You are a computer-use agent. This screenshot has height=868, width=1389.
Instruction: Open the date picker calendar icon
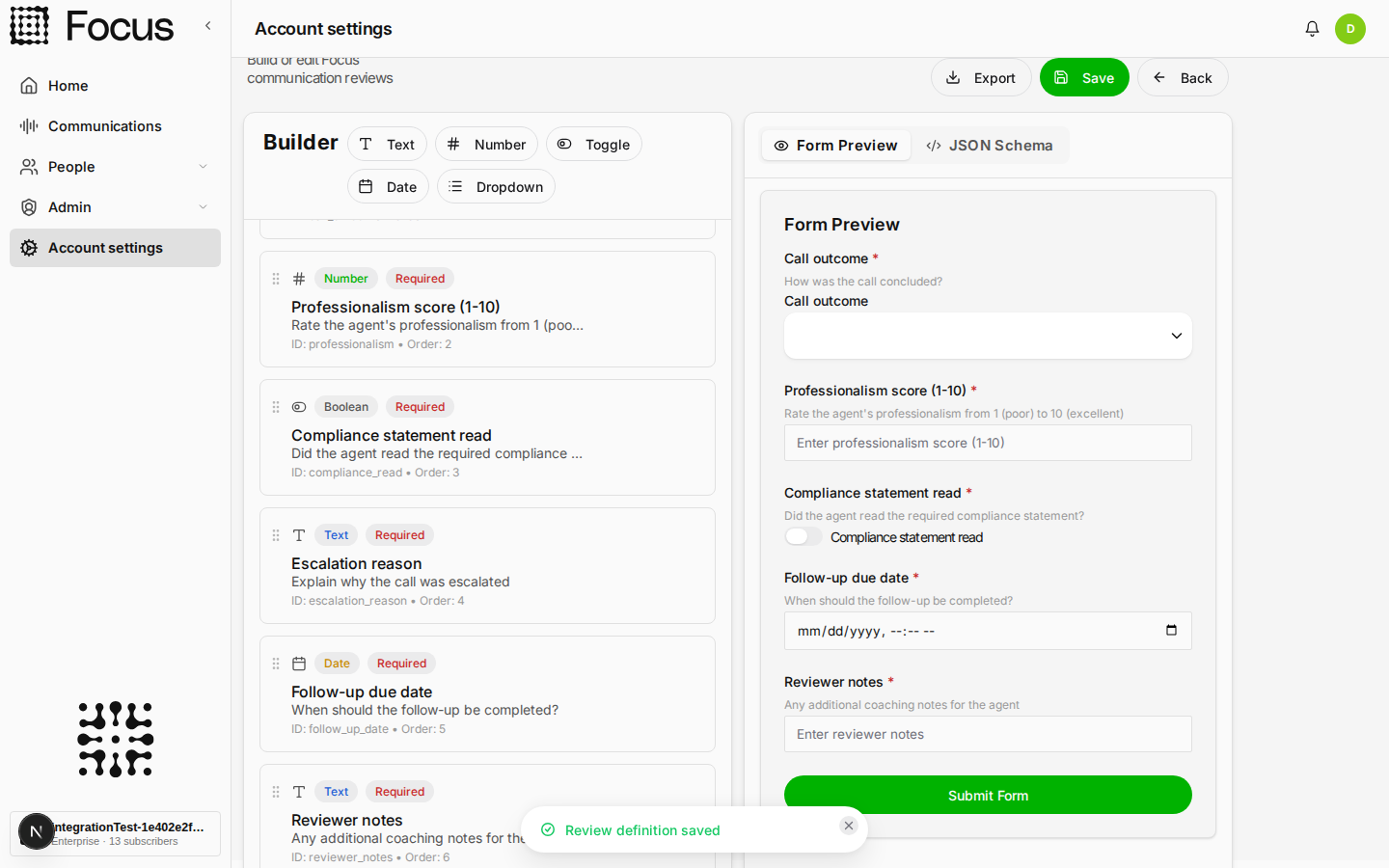[x=1171, y=631]
